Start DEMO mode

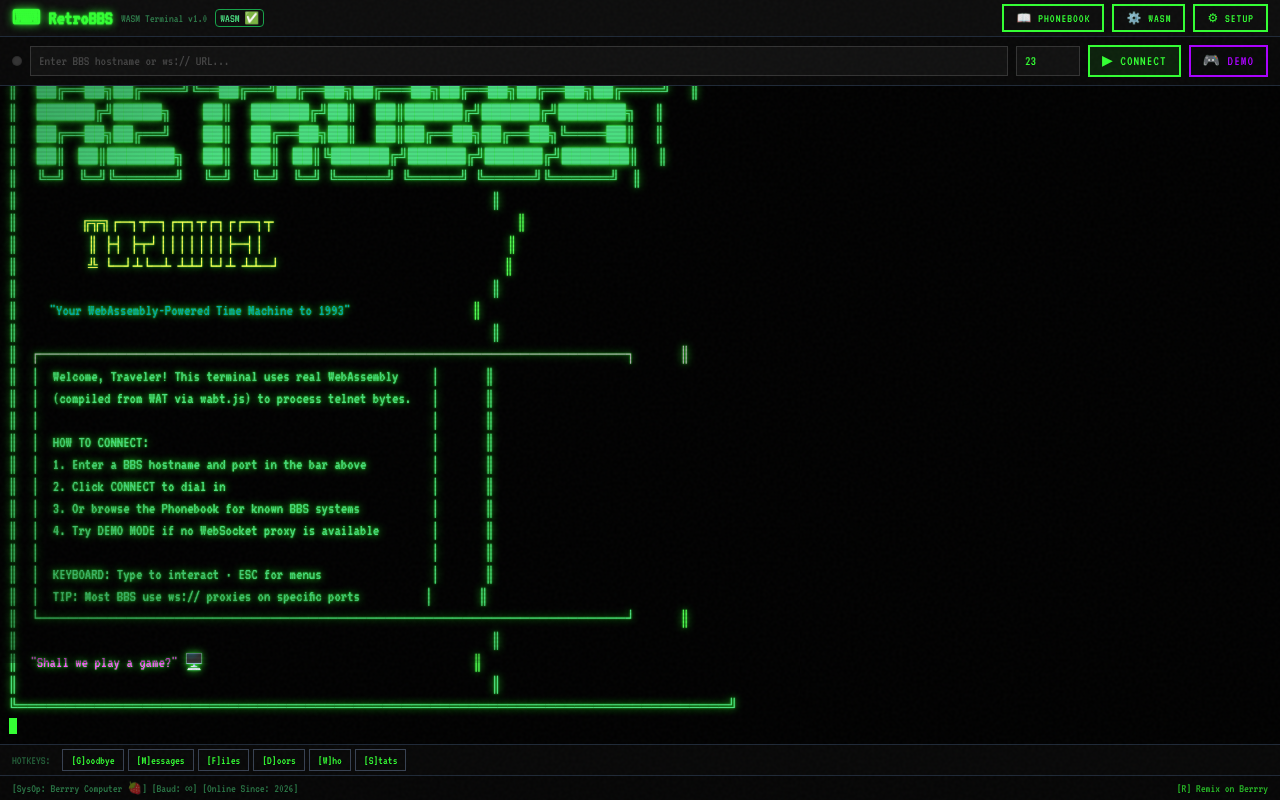click(1228, 61)
